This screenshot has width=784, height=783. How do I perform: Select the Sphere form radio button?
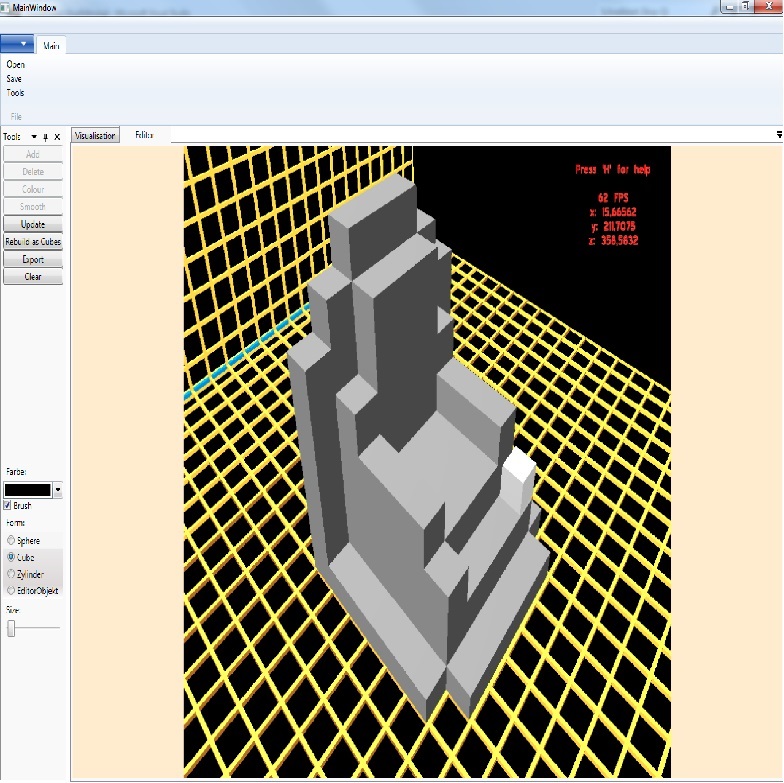coord(11,540)
